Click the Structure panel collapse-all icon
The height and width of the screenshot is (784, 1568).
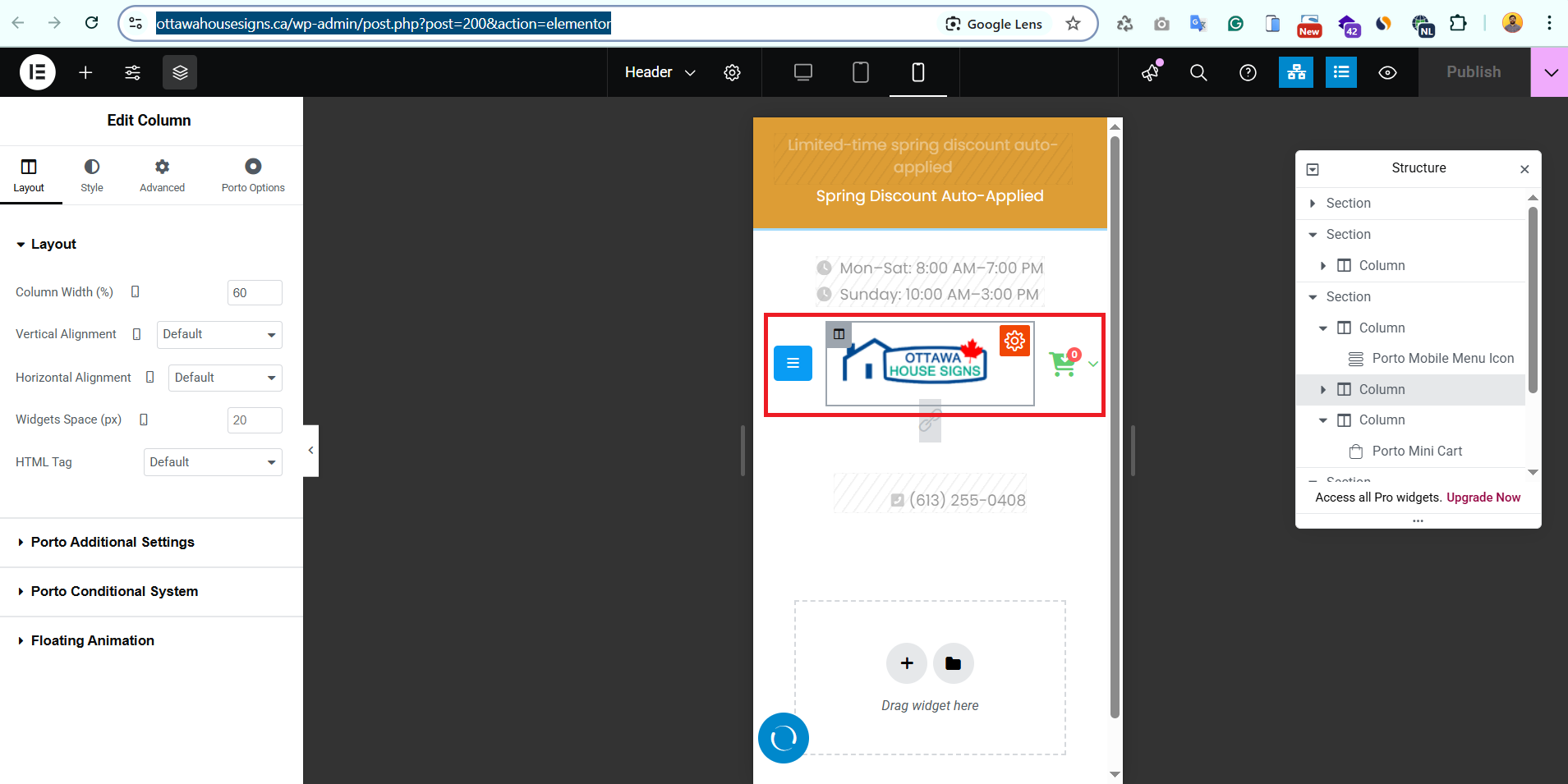pos(1313,169)
